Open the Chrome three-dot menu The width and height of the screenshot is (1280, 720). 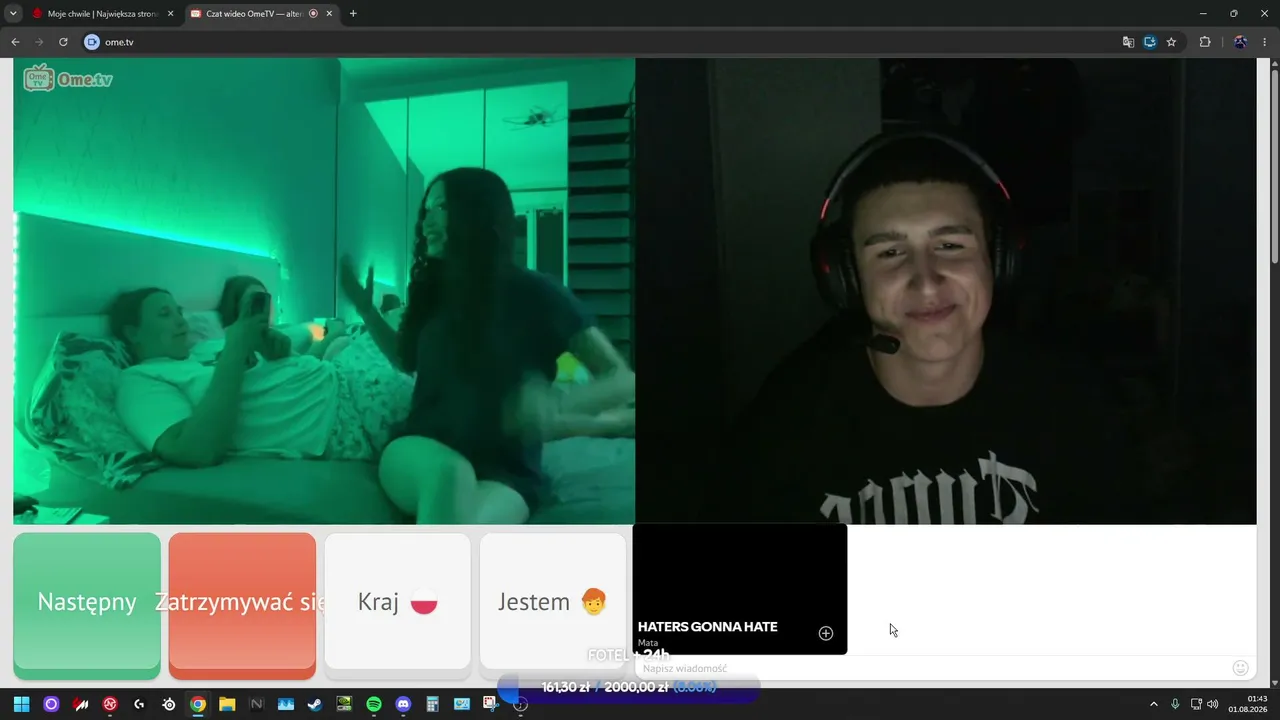click(x=1264, y=42)
